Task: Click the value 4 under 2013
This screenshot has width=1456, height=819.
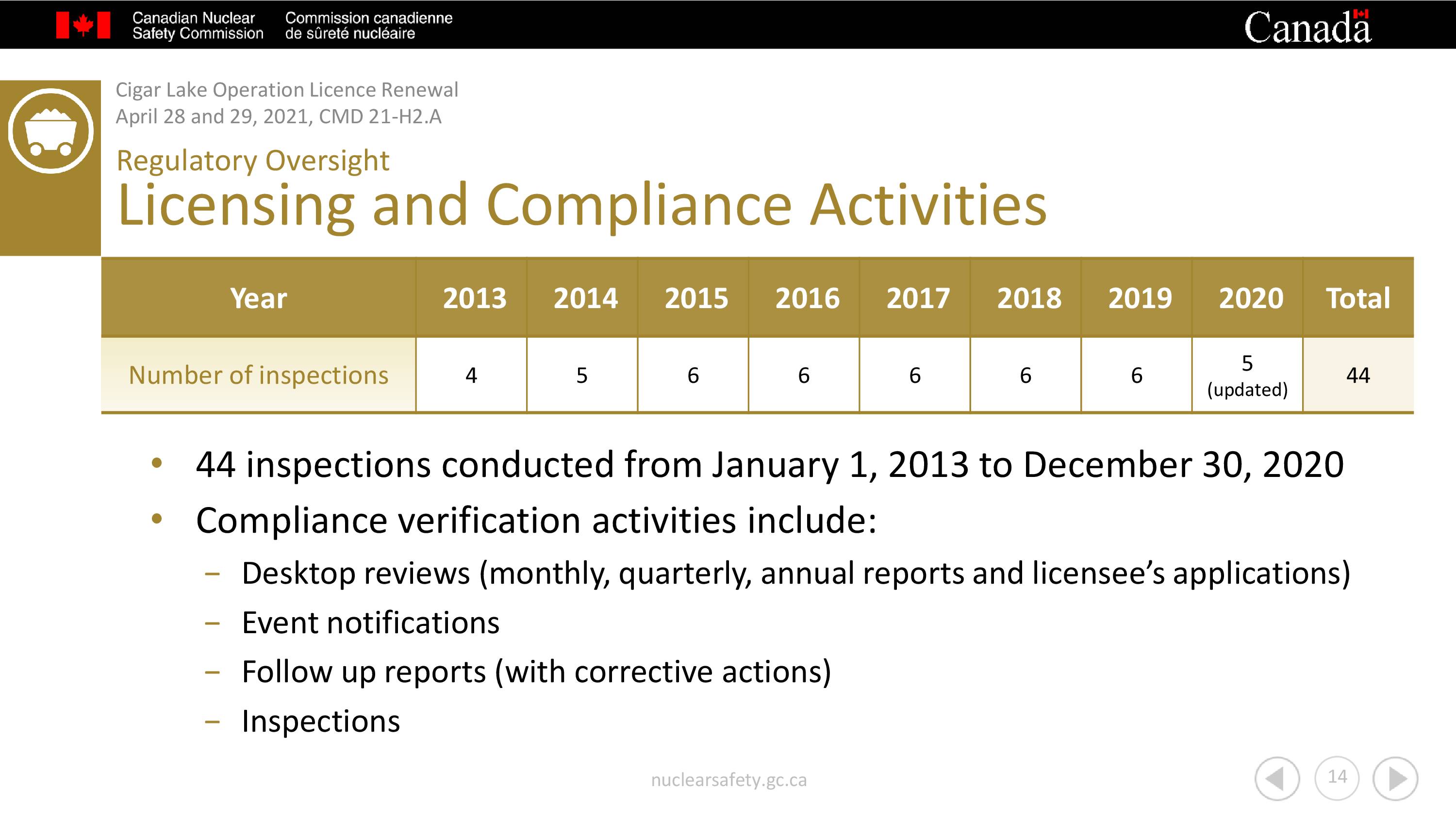Action: tap(471, 375)
